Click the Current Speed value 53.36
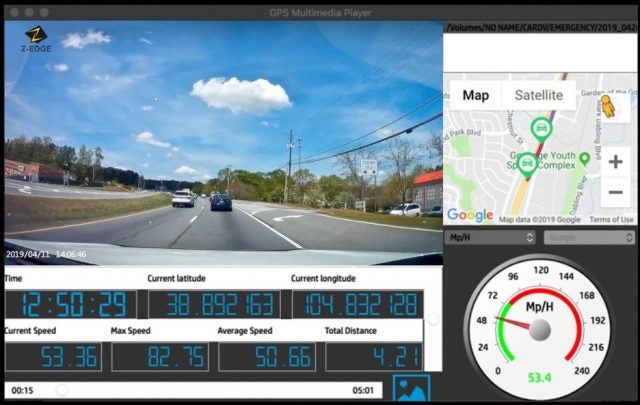The height and width of the screenshot is (405, 640). pyautogui.click(x=53, y=357)
